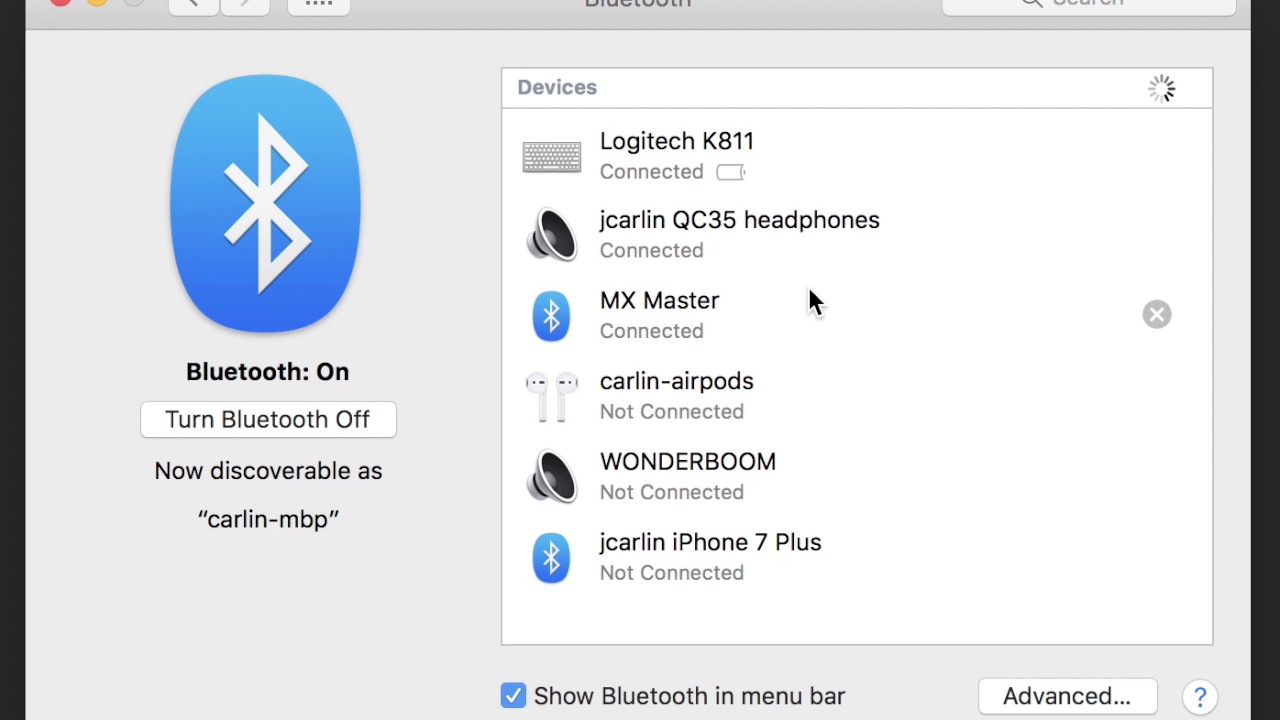Remove MX Master using the X button

pyautogui.click(x=1157, y=315)
